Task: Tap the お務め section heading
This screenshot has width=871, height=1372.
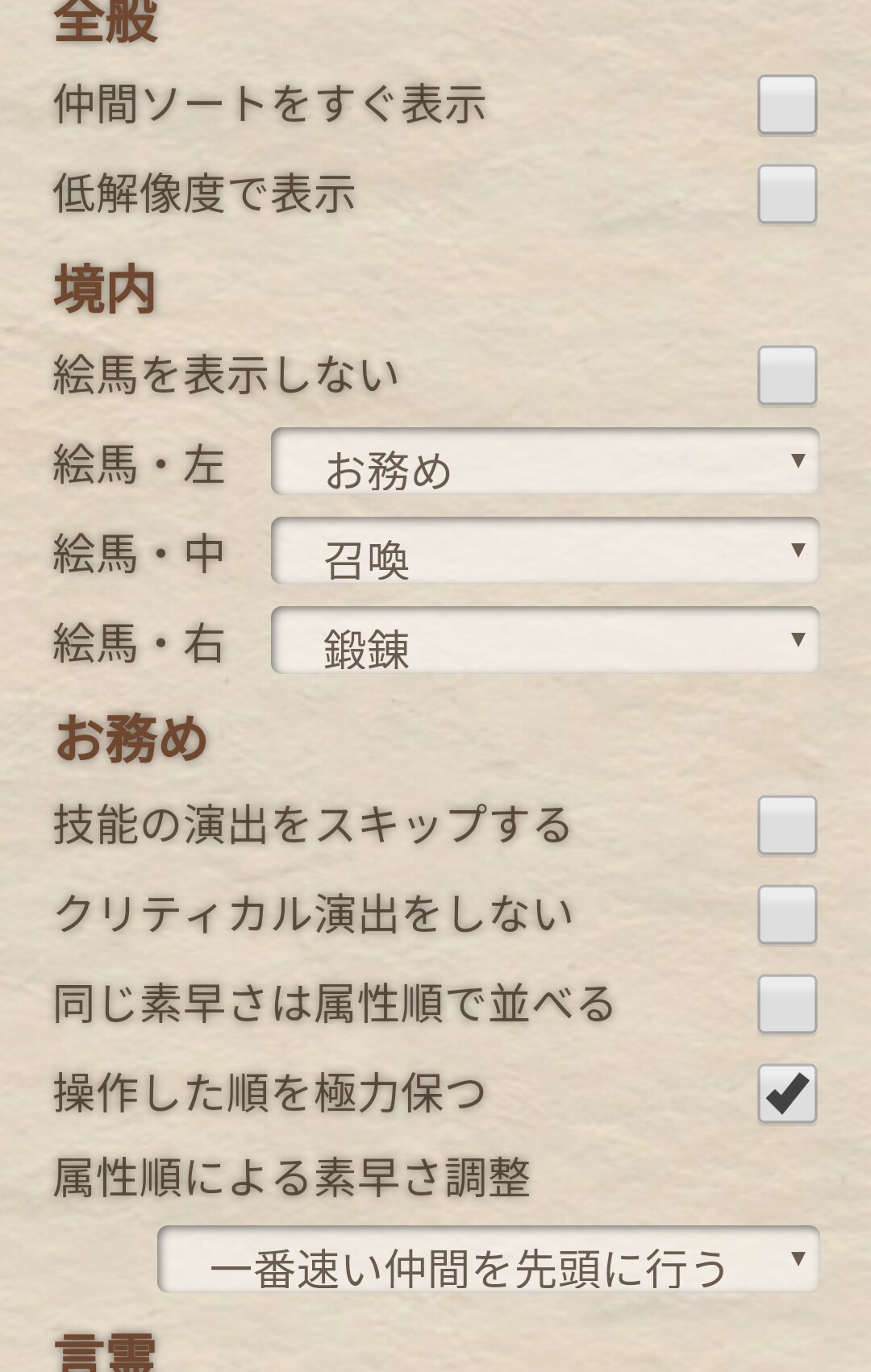Action: click(x=131, y=739)
